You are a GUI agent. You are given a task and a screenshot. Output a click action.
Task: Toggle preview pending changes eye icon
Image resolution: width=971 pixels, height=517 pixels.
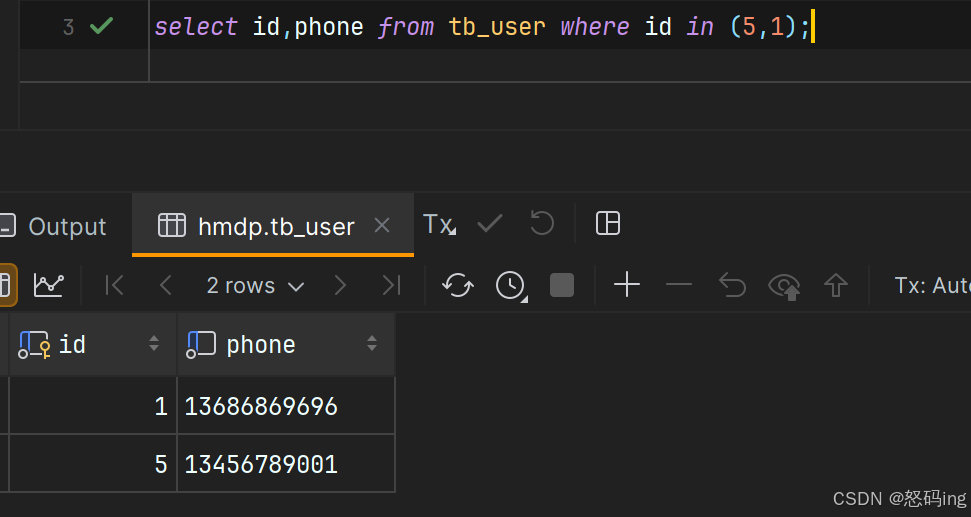coord(784,287)
